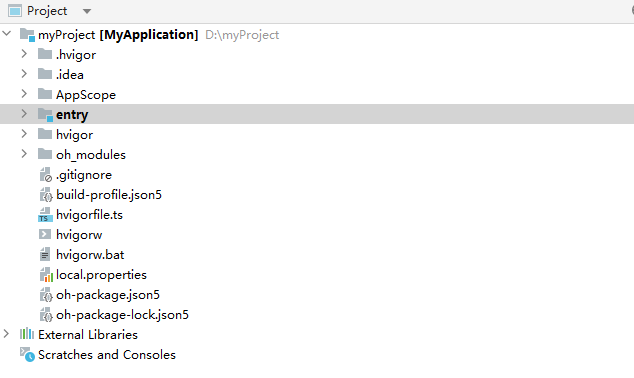Viewport: 634px width, 378px height.
Task: Select the AppScope folder
Action: 86,95
